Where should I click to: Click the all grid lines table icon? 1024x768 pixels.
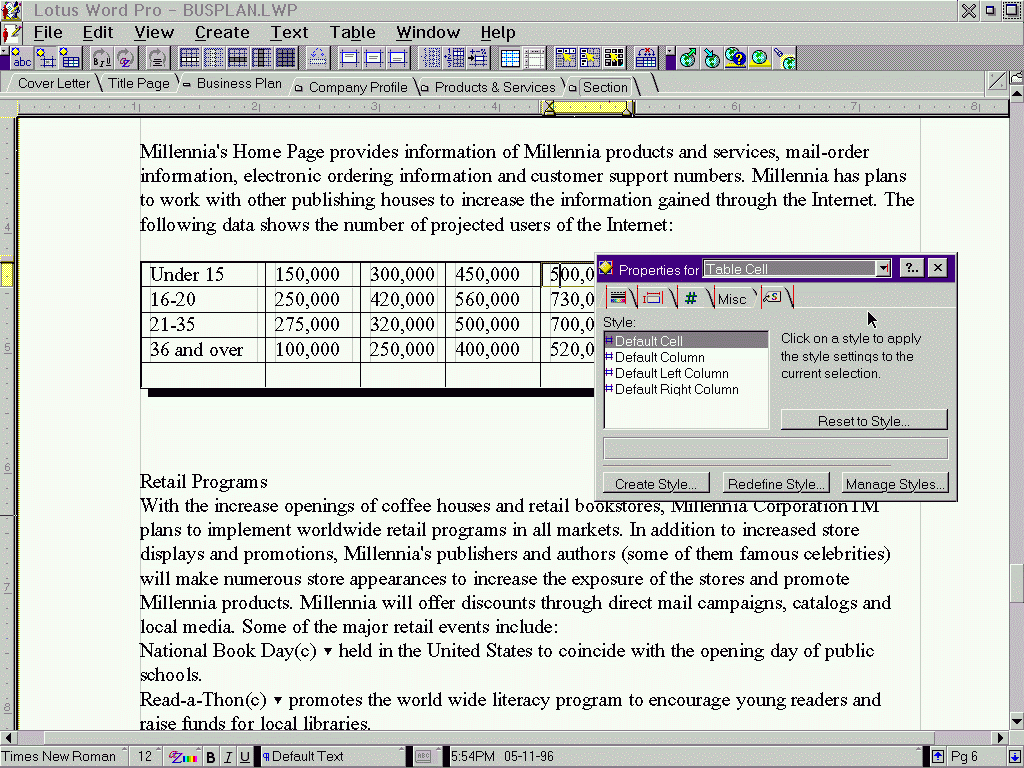pos(189,59)
